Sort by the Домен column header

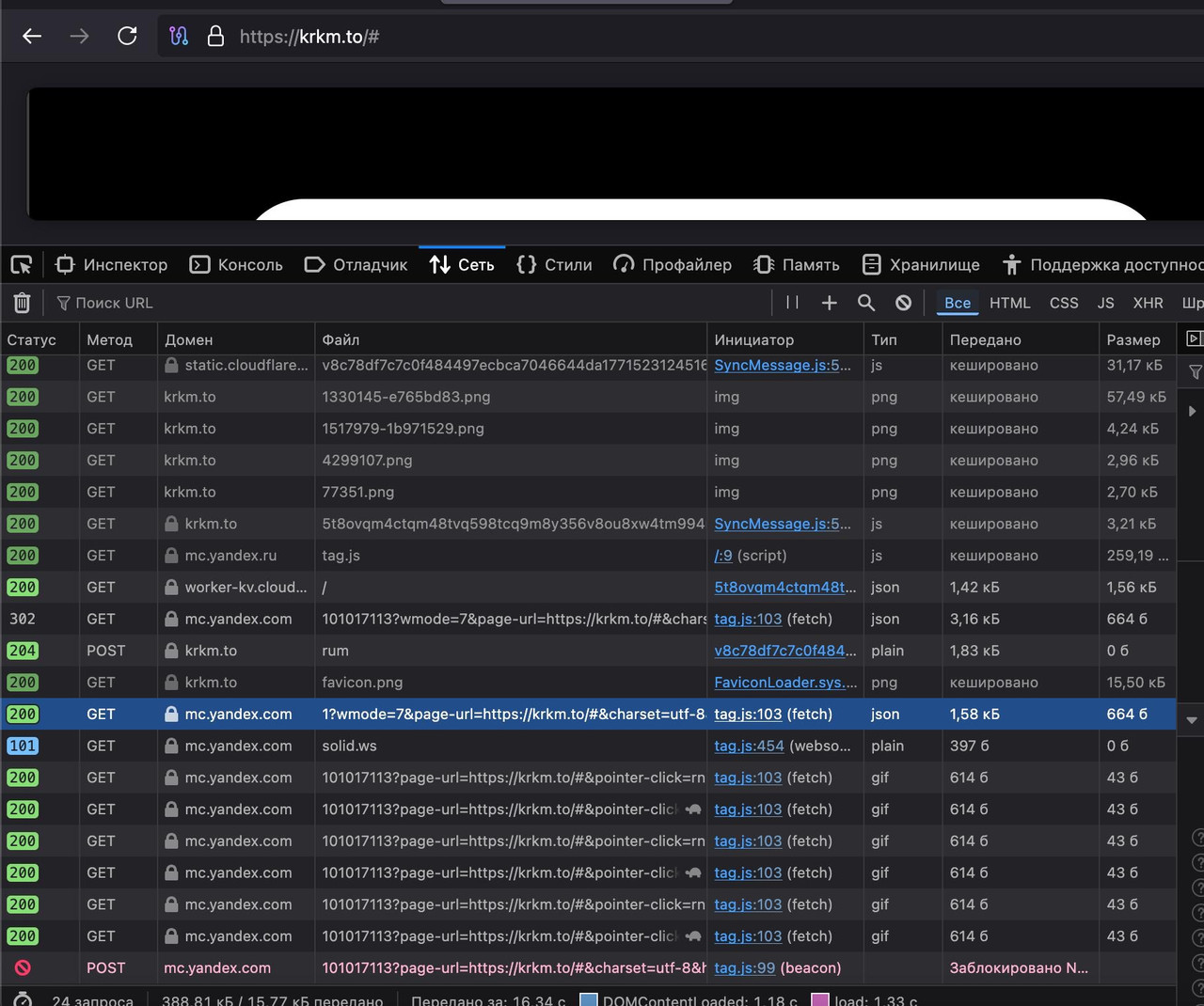click(x=235, y=339)
